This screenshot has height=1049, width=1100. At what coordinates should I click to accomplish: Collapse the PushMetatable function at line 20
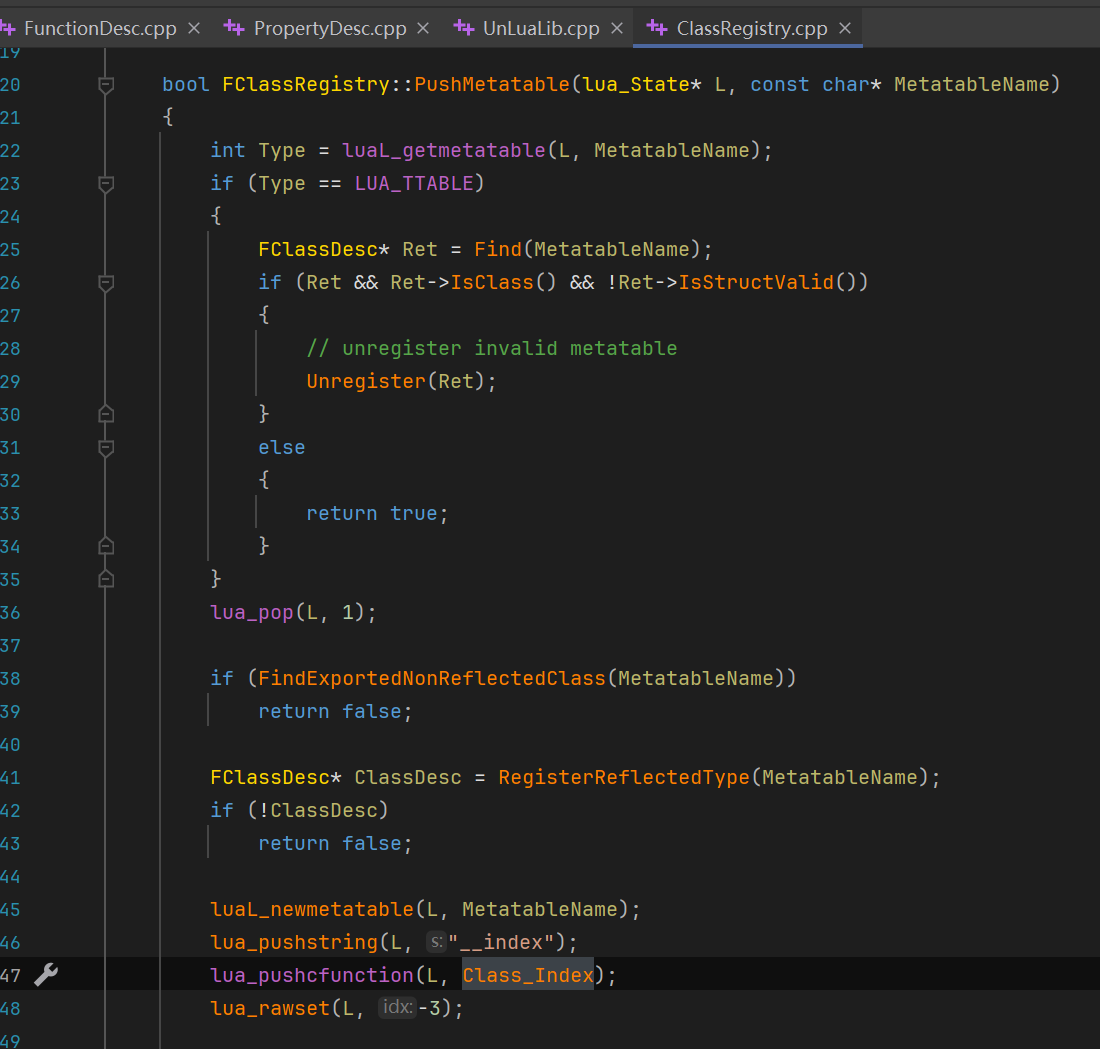pyautogui.click(x=106, y=85)
